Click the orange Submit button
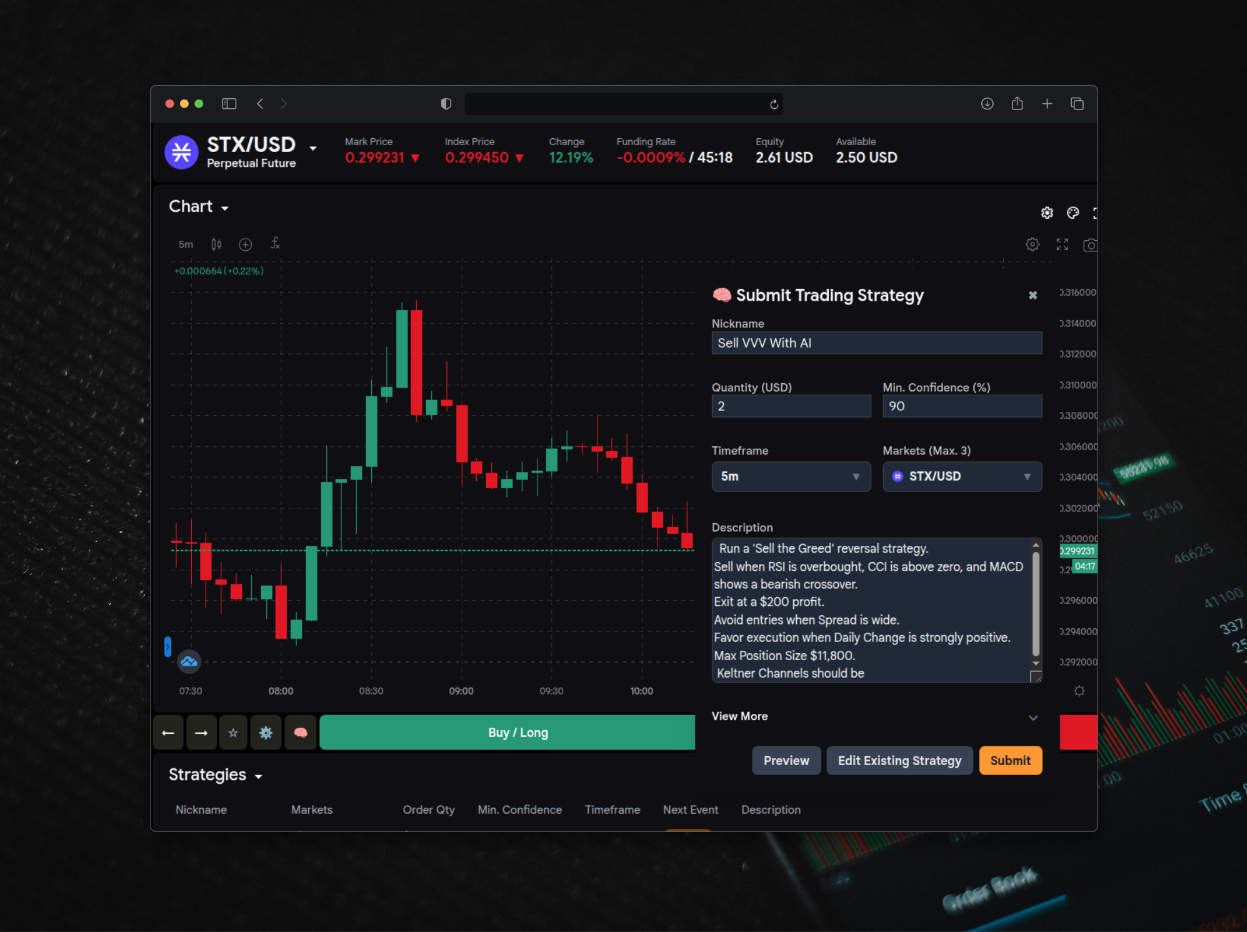Viewport: 1247px width, 932px height. [x=1010, y=761]
